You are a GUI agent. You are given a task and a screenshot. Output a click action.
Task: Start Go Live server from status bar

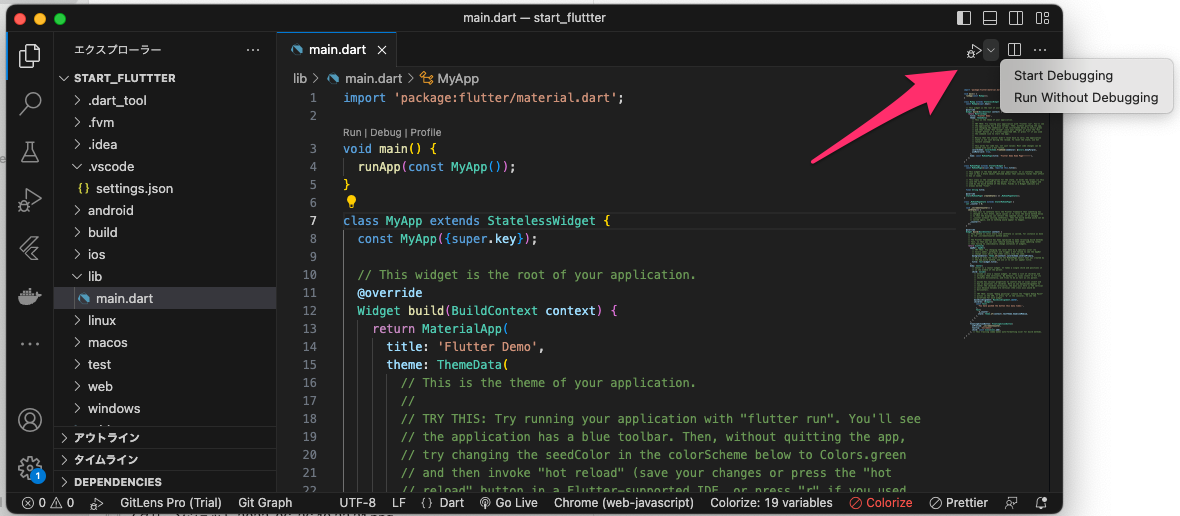[x=509, y=502]
